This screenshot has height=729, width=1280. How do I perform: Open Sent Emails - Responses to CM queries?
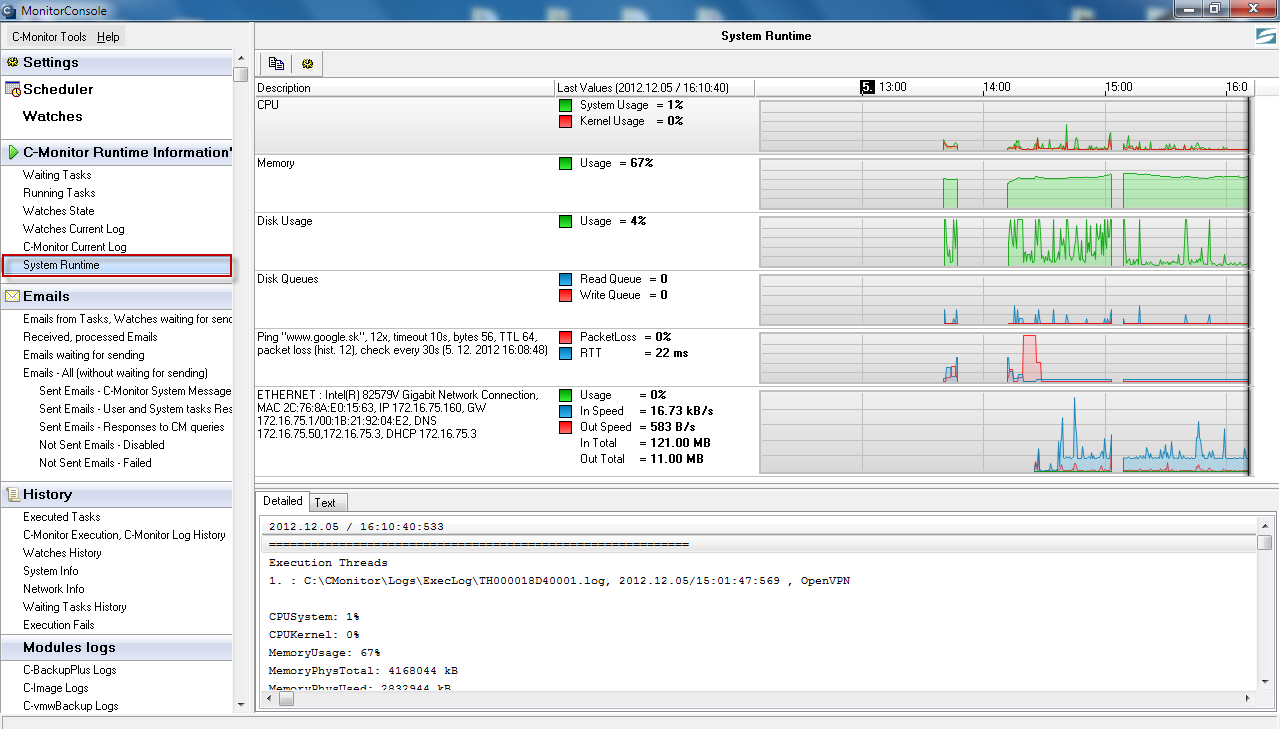point(132,427)
